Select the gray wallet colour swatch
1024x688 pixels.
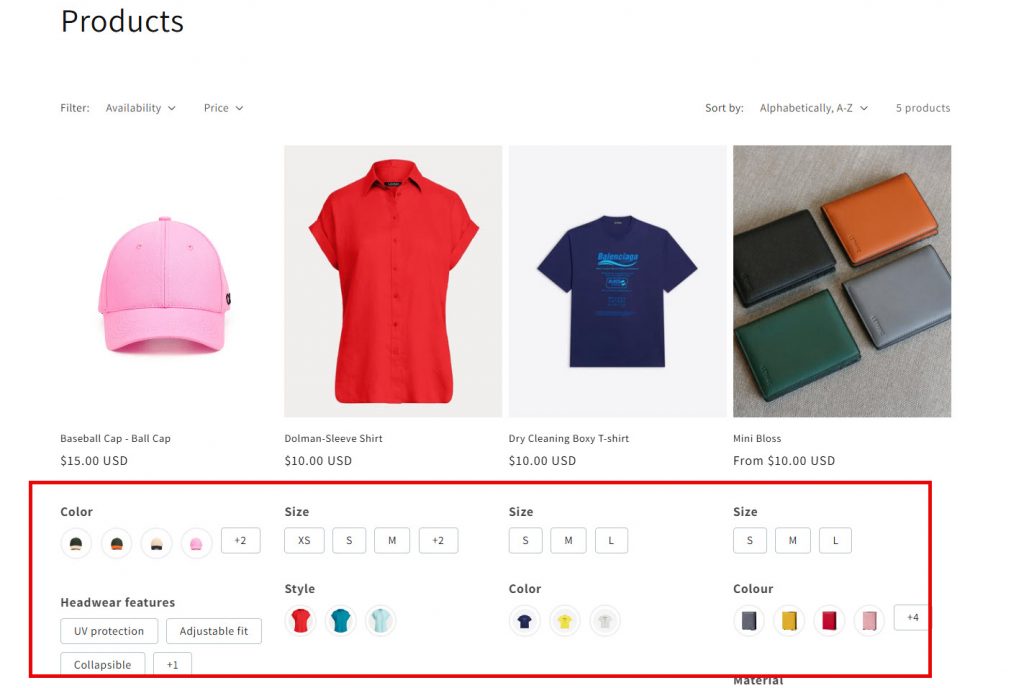(749, 620)
